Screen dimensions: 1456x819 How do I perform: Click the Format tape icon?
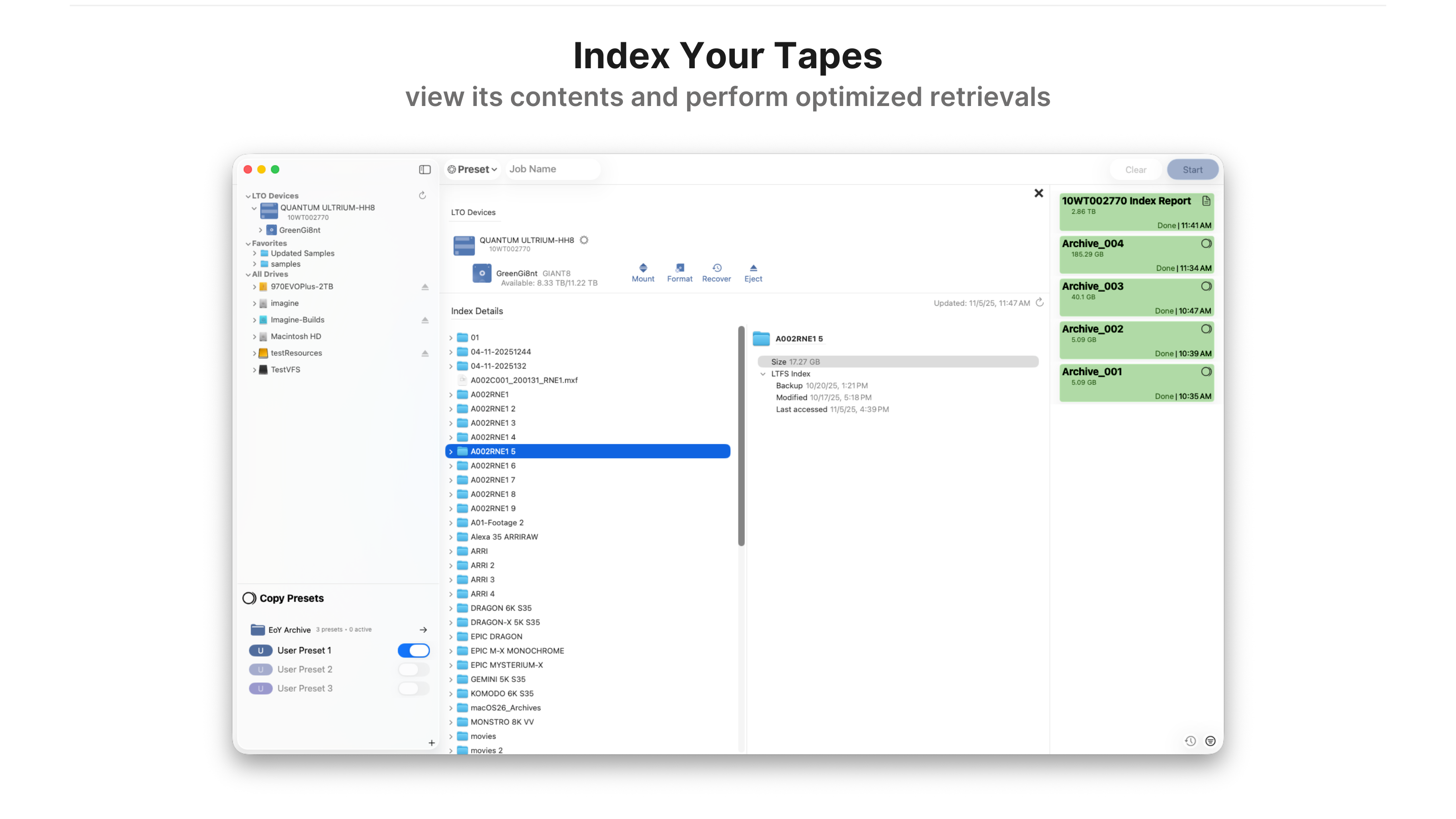click(679, 268)
